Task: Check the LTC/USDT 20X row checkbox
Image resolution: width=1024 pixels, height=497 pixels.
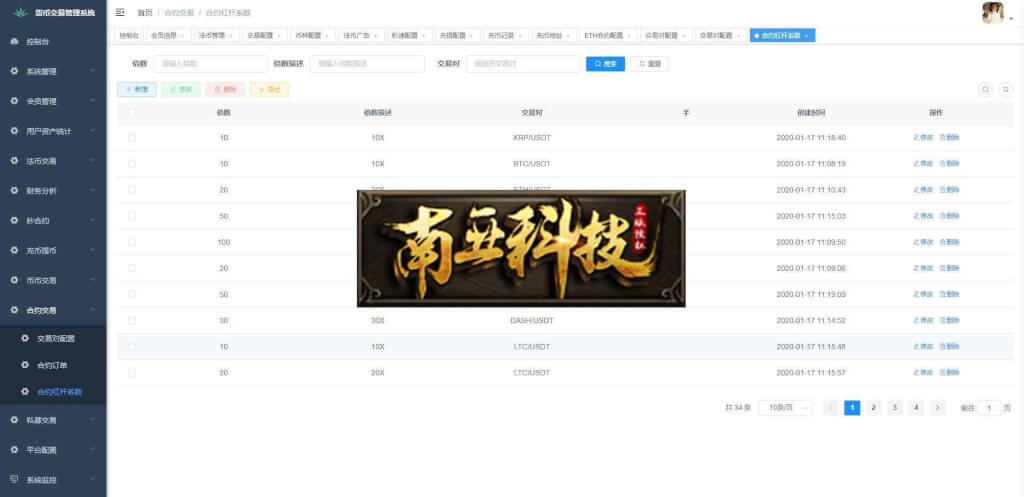Action: (132, 373)
